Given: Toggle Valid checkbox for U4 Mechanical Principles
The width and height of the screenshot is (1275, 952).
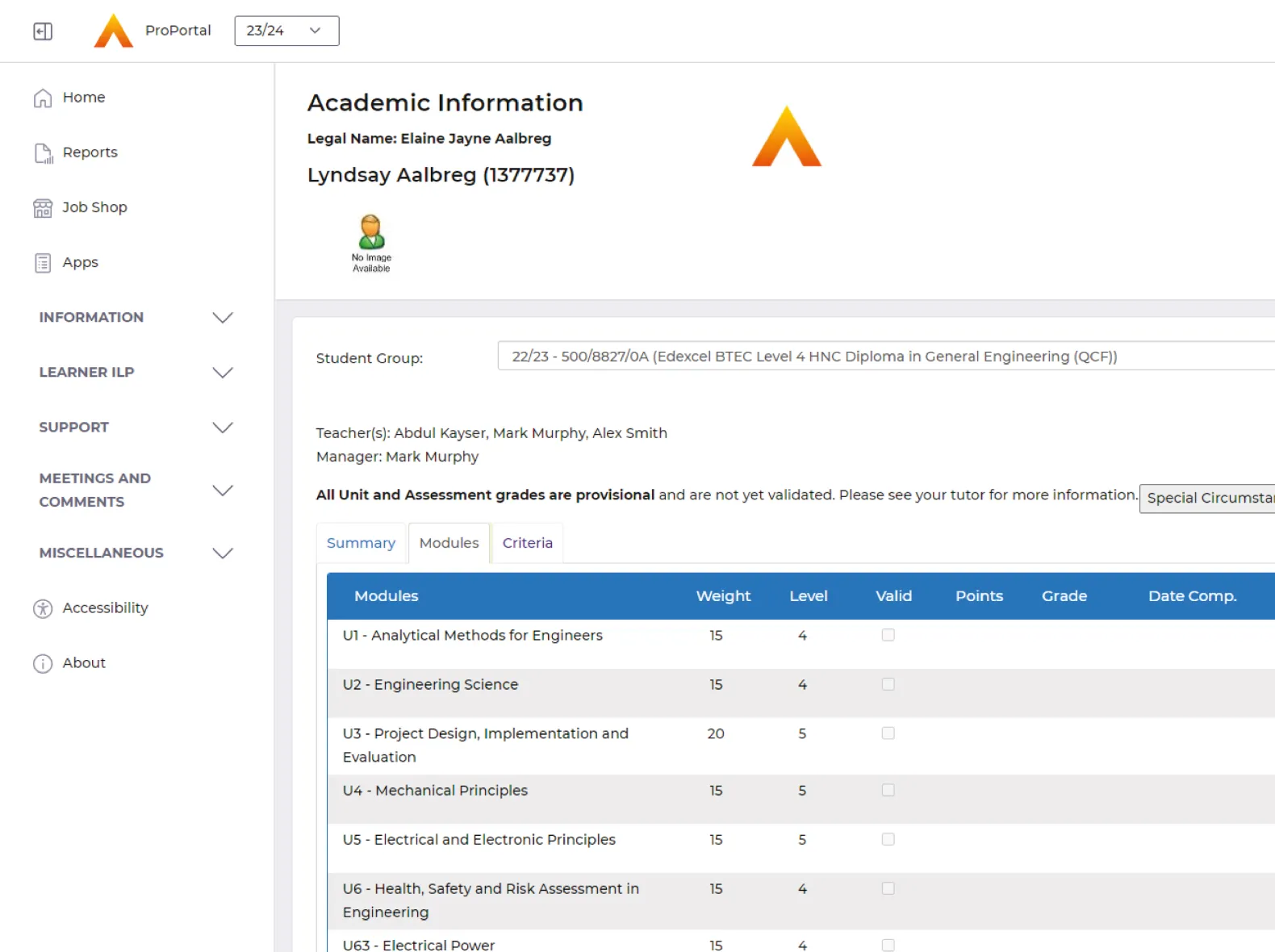Looking at the screenshot, I should tap(888, 790).
